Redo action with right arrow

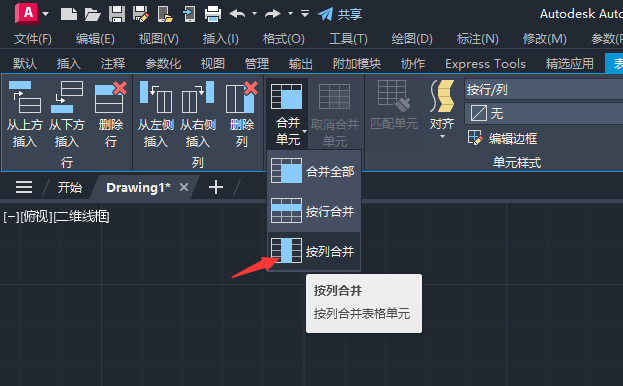pos(273,14)
